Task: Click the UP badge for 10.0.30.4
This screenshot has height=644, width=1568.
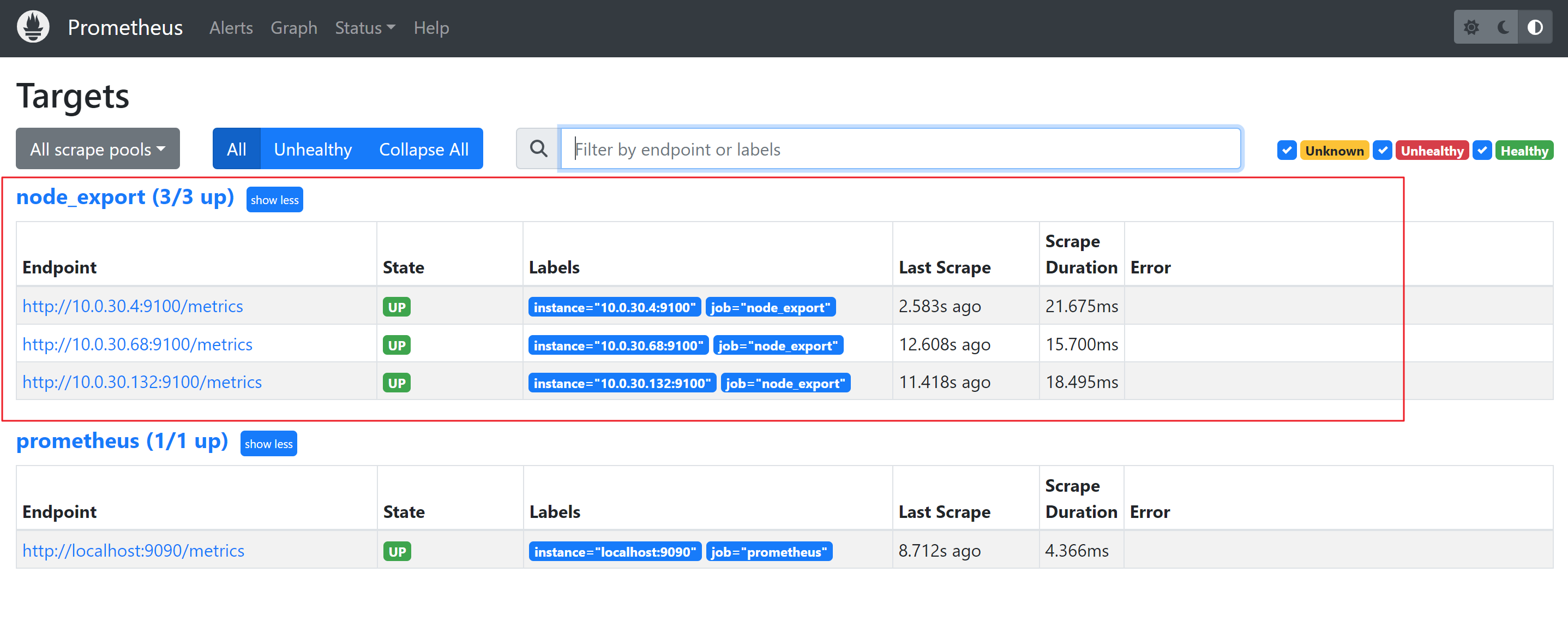Action: pos(396,307)
